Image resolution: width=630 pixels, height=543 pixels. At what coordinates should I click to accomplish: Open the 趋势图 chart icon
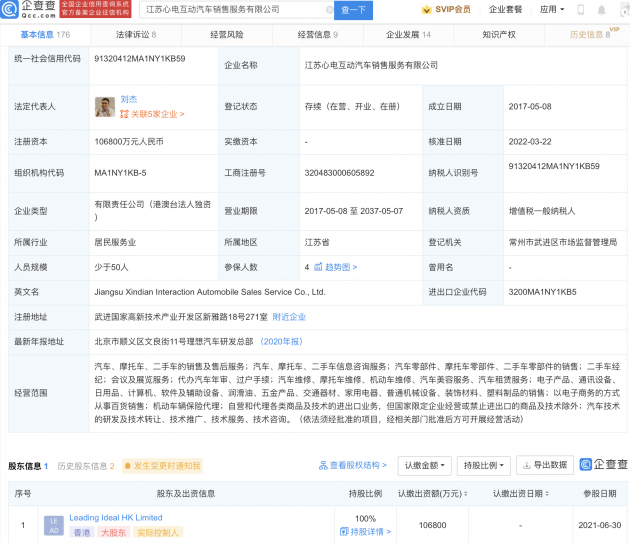(x=318, y=267)
